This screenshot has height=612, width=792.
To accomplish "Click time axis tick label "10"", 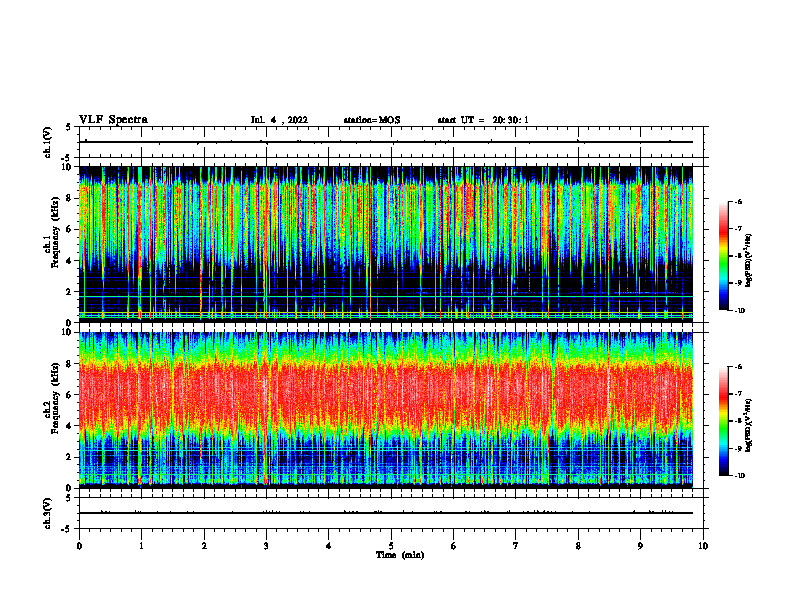I will coord(703,546).
